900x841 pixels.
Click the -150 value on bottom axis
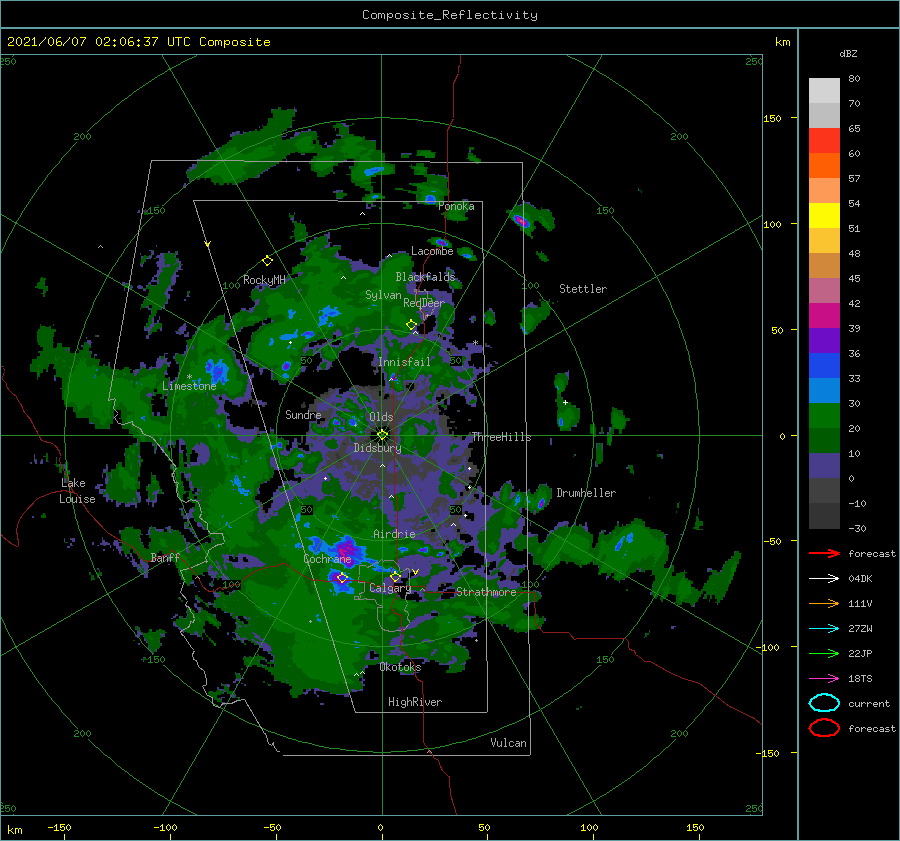click(x=59, y=827)
